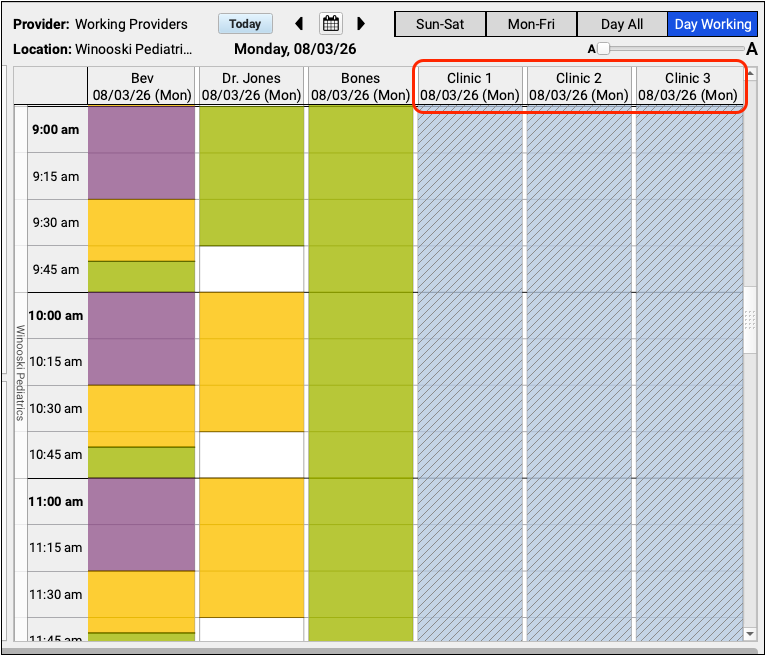
Task: Select the Clinic 3 column header
Action: pyautogui.click(x=688, y=86)
